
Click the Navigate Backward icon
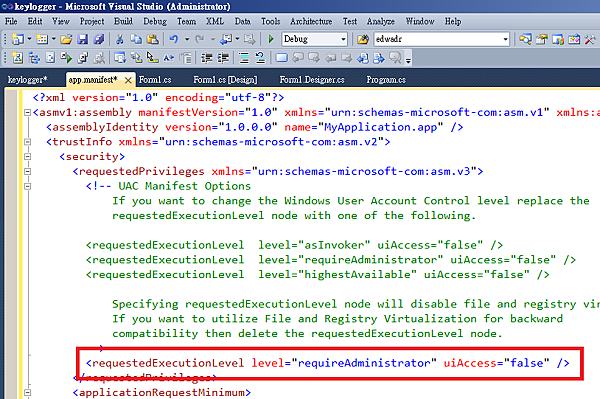(x=226, y=39)
